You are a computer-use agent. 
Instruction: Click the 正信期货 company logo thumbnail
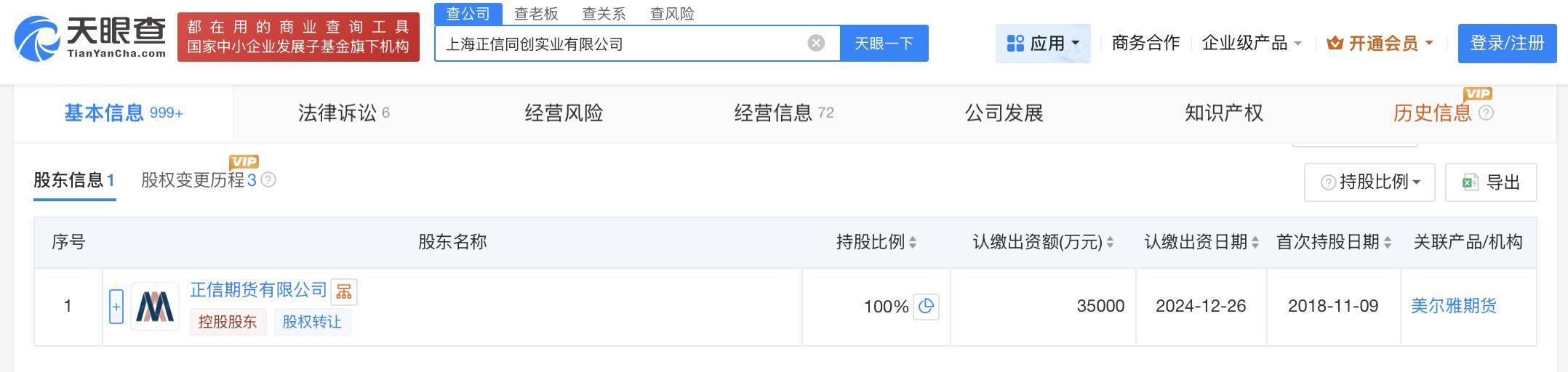click(155, 307)
